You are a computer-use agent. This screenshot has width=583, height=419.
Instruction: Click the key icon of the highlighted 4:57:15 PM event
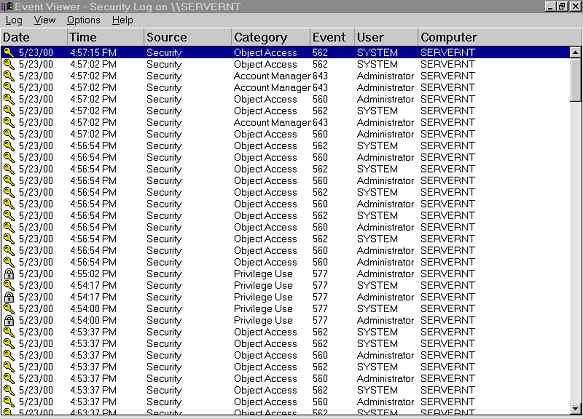pyautogui.click(x=9, y=52)
